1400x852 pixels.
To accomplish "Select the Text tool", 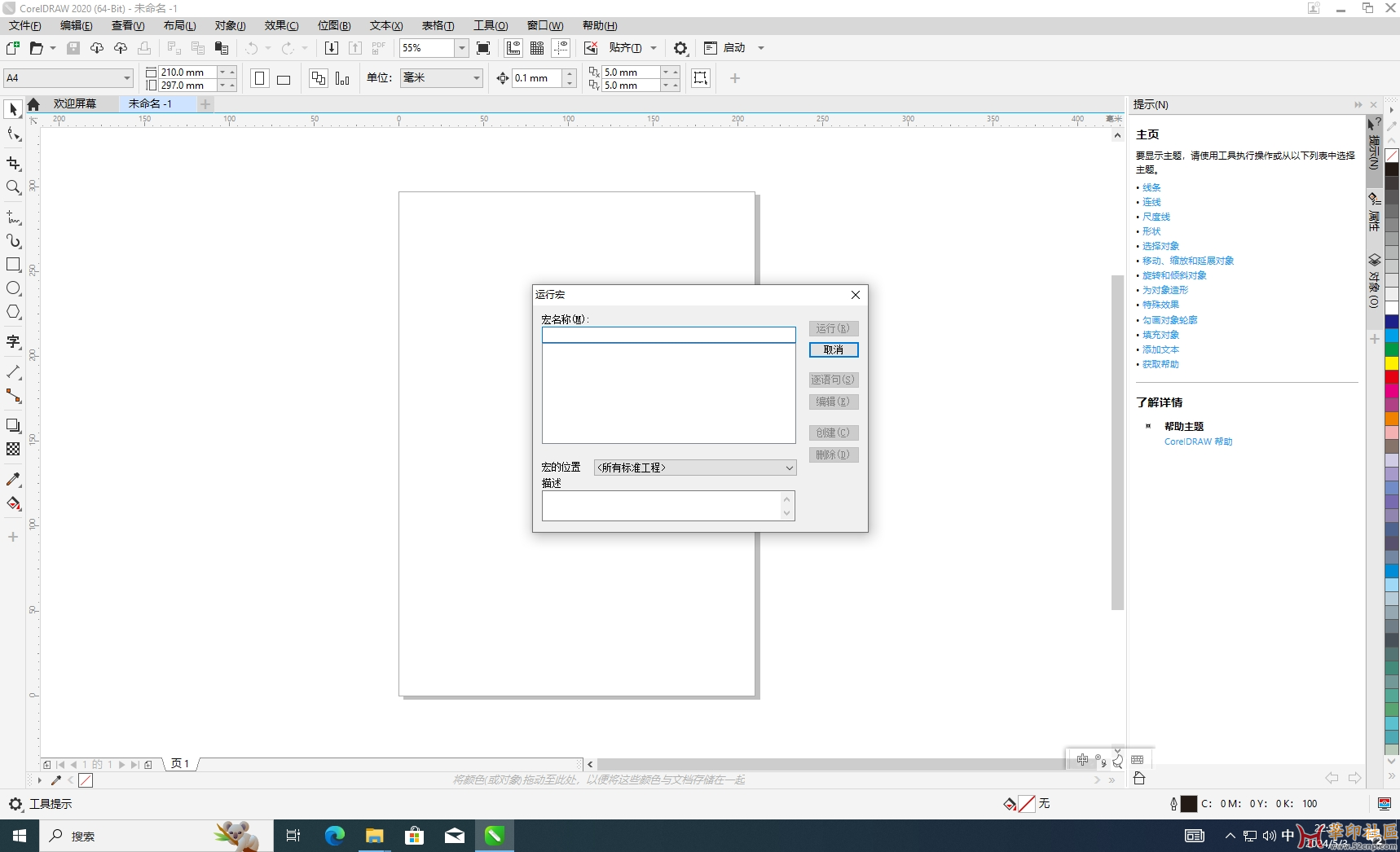I will (x=13, y=342).
